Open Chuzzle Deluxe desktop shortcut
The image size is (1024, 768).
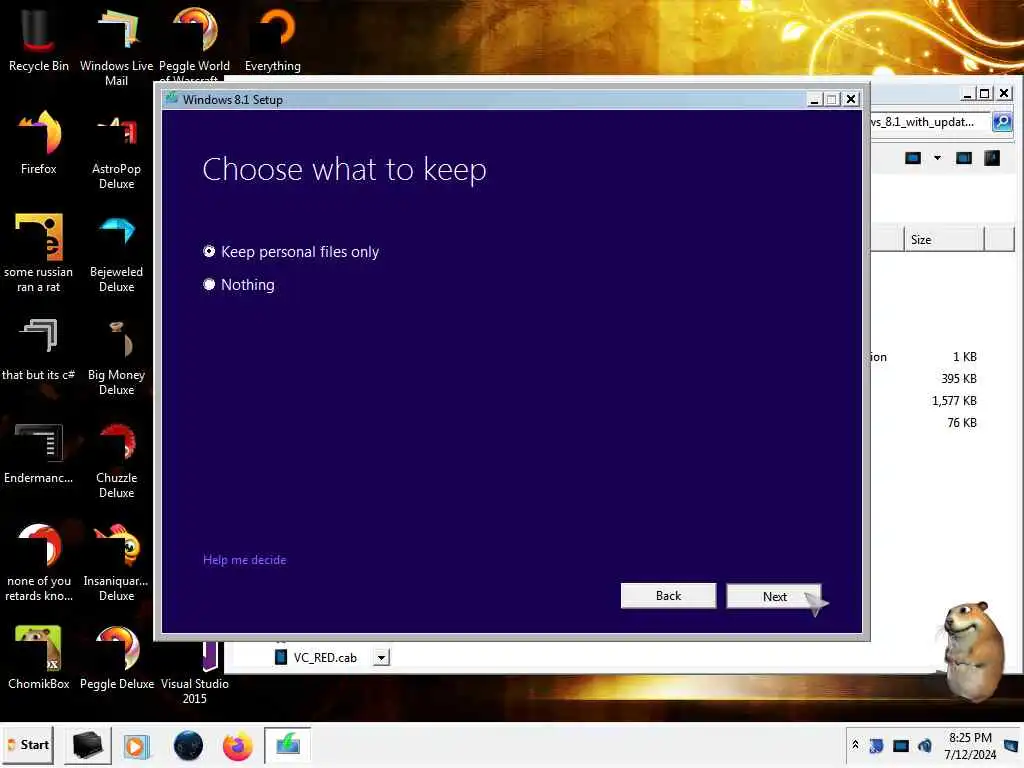tap(116, 460)
